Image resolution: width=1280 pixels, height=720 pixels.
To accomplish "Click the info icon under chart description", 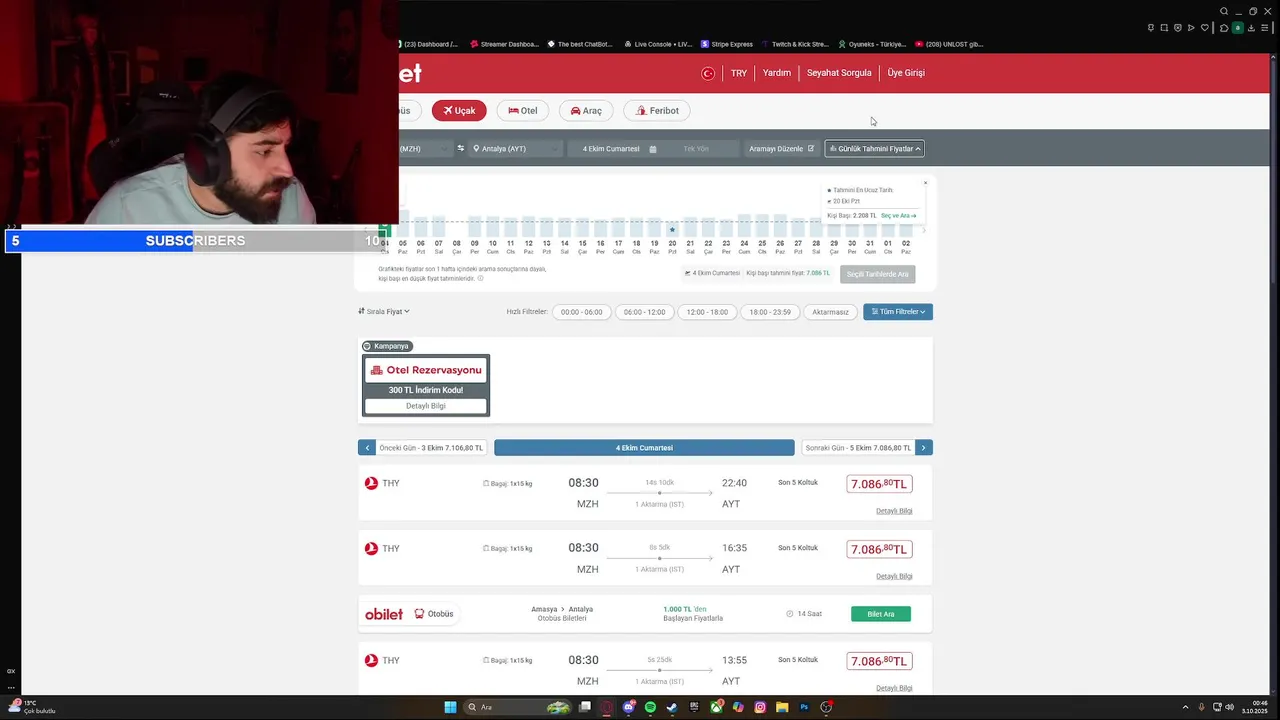I will [481, 278].
